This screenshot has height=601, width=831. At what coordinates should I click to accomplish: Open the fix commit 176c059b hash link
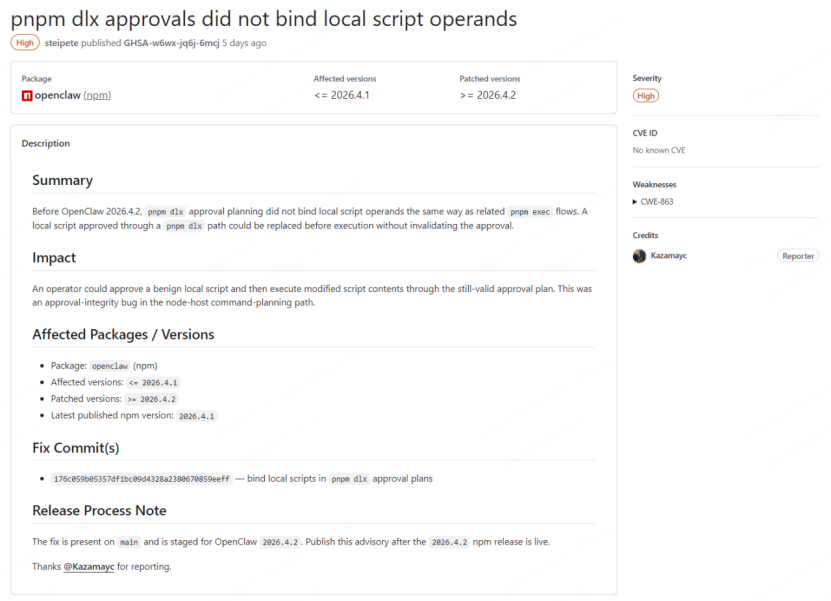[x=140, y=479]
